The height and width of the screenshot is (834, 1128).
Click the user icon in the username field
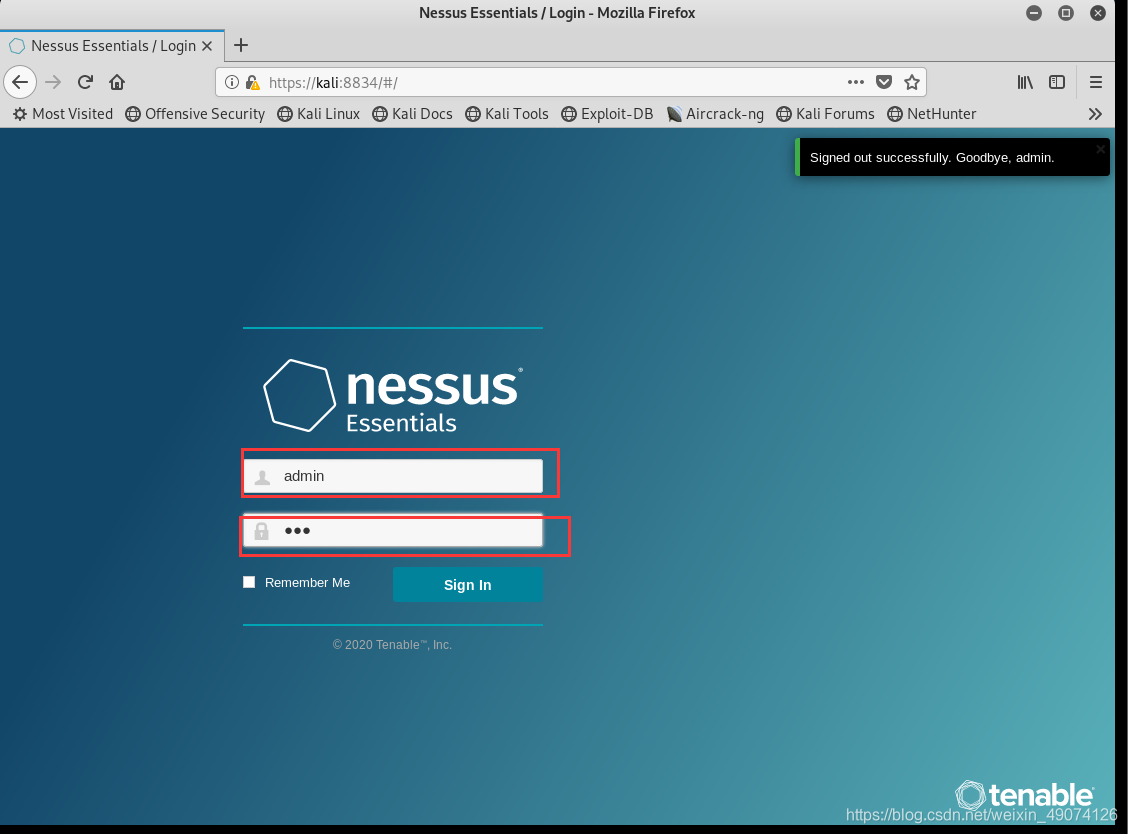[262, 476]
